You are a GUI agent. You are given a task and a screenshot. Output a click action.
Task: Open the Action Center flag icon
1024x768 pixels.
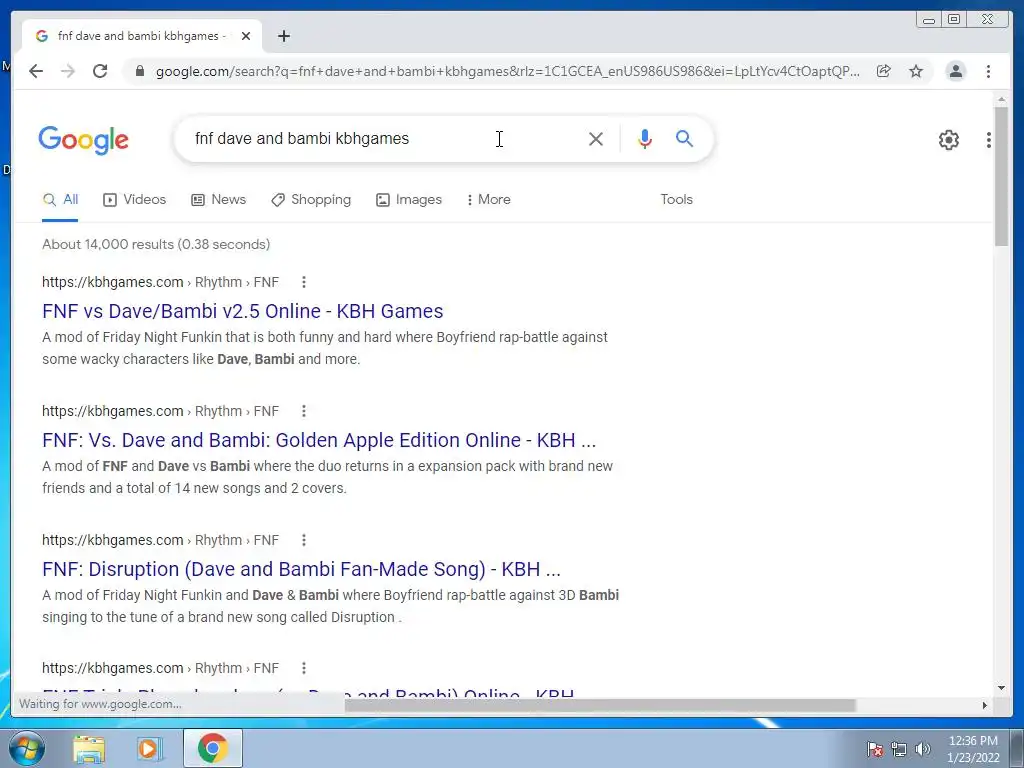click(x=874, y=749)
